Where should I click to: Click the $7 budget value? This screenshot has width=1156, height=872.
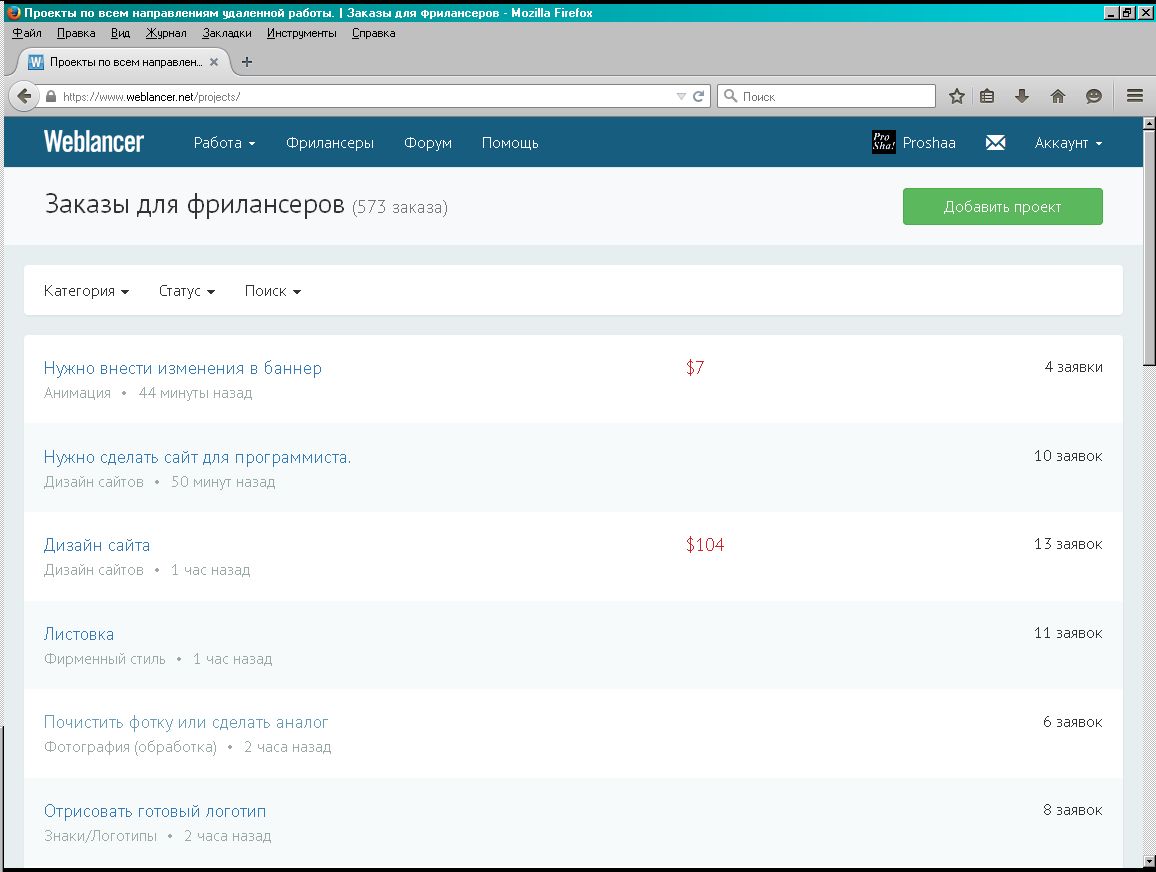point(695,367)
